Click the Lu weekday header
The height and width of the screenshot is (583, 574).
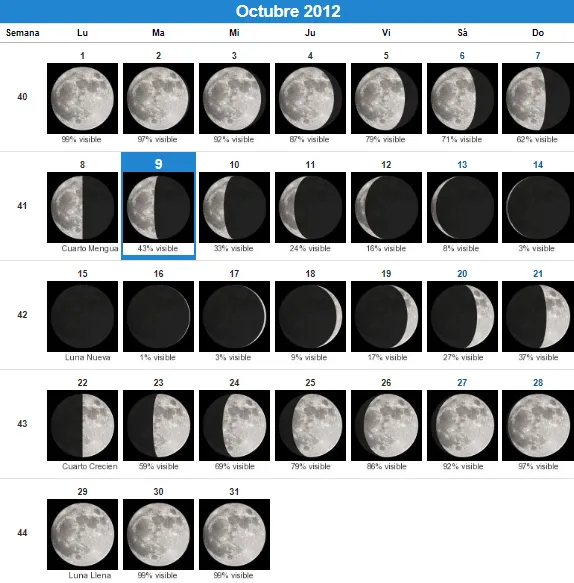[83, 33]
